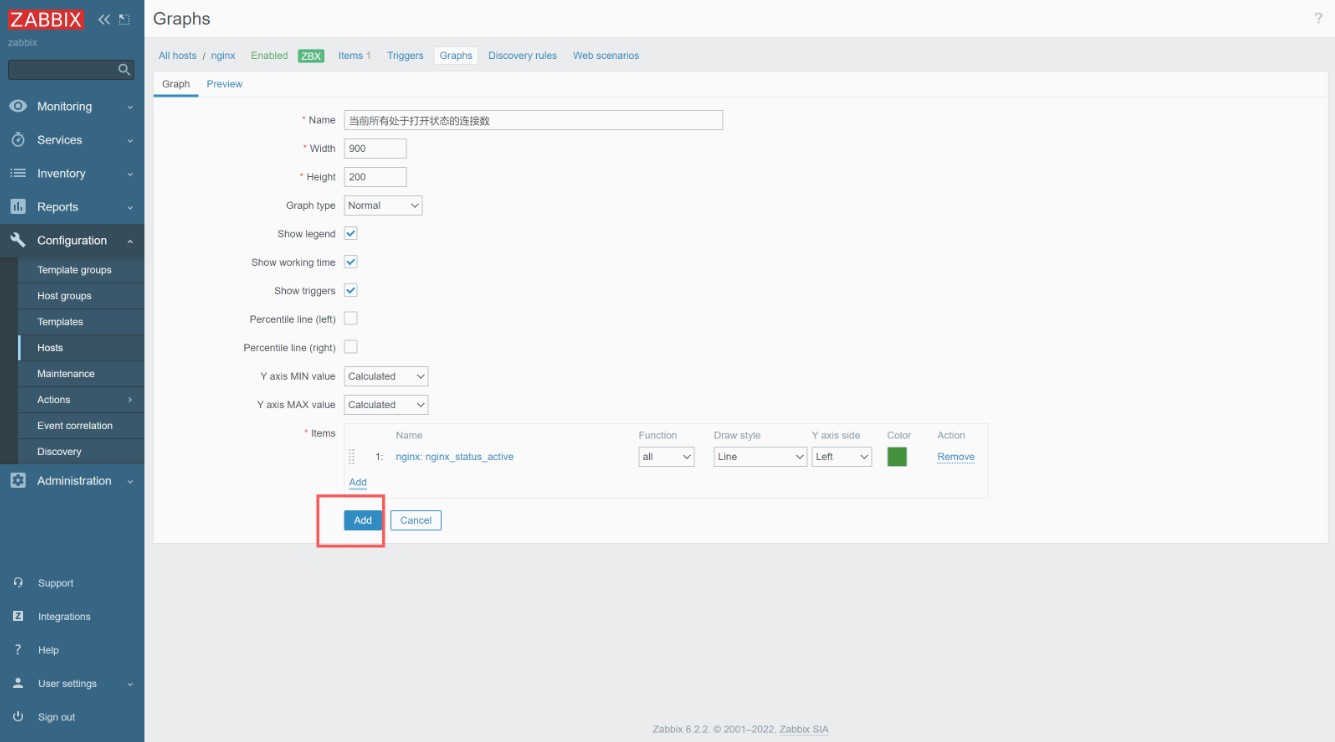
Task: Open Graphs in host navigation
Action: coord(456,56)
